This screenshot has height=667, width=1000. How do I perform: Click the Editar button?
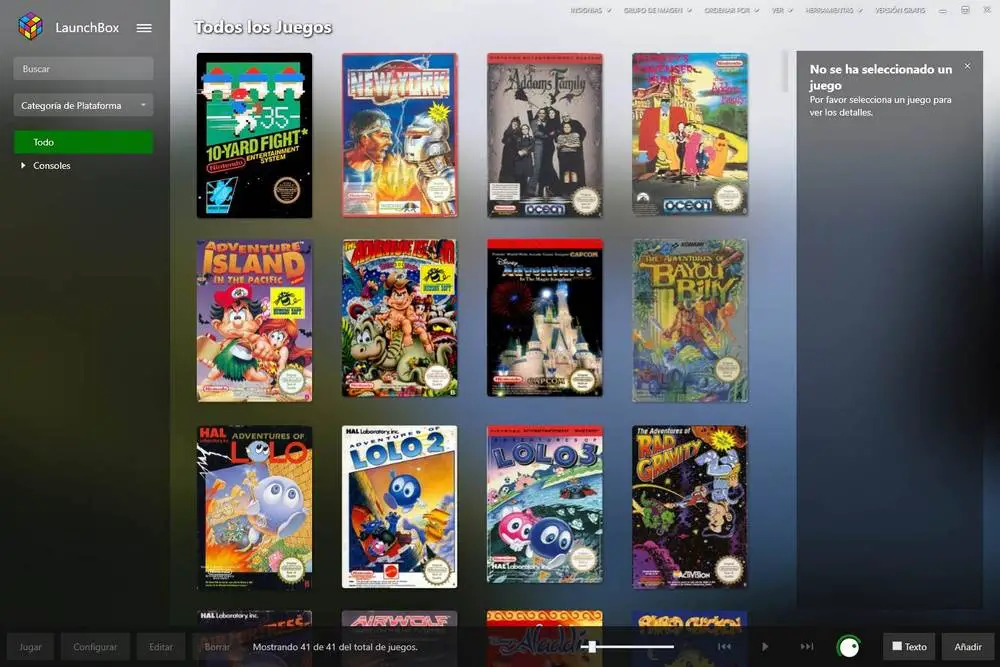coord(161,647)
